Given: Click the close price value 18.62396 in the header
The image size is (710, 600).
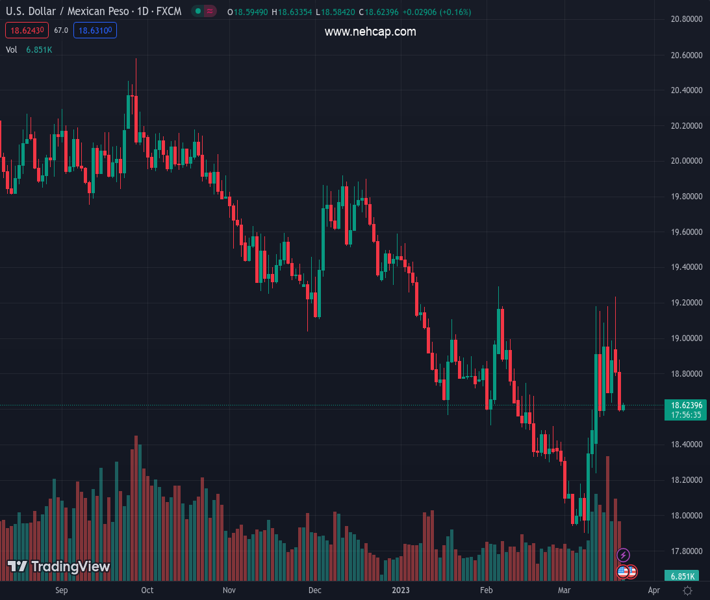Looking at the screenshot, I should 382,12.
